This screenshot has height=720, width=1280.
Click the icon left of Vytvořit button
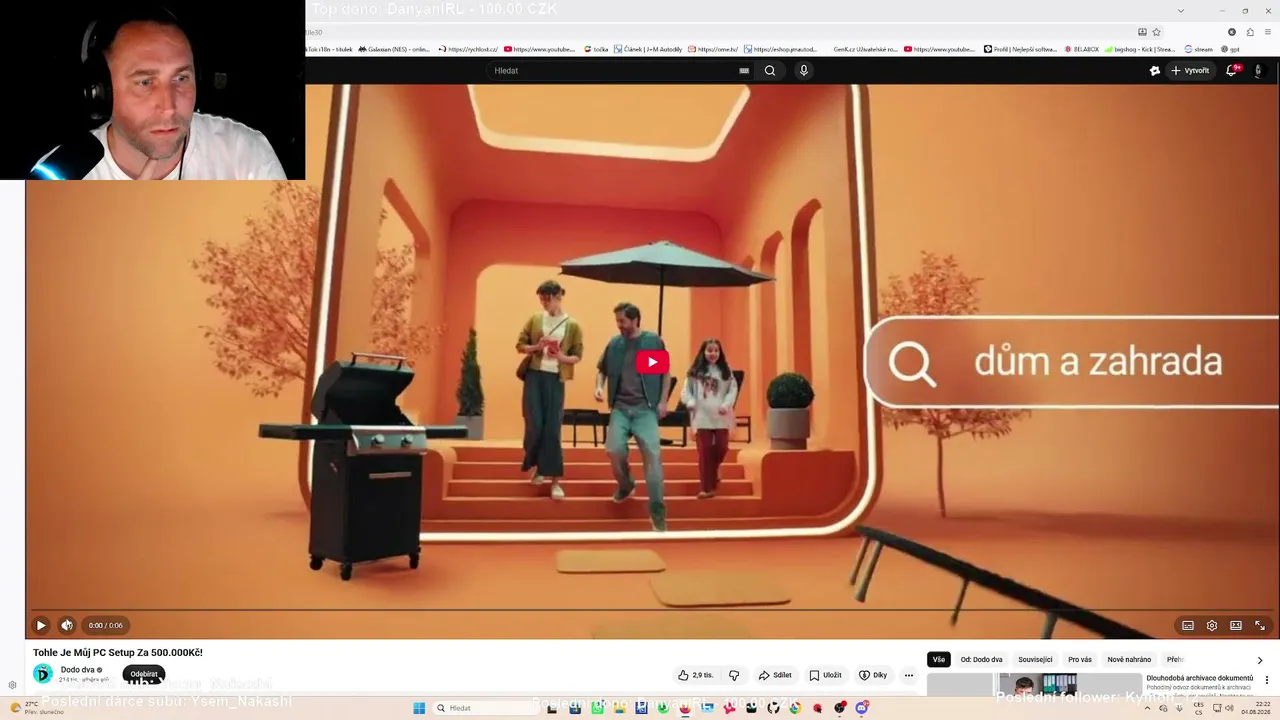click(1155, 71)
